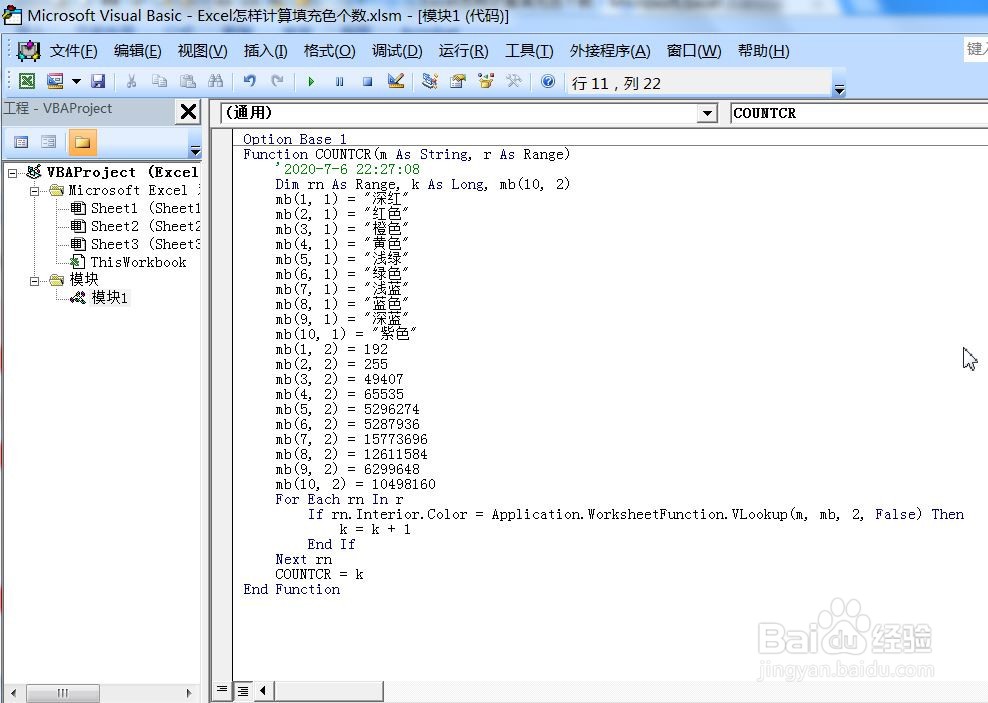Open Project Explorer toolbar icon

[x=430, y=81]
